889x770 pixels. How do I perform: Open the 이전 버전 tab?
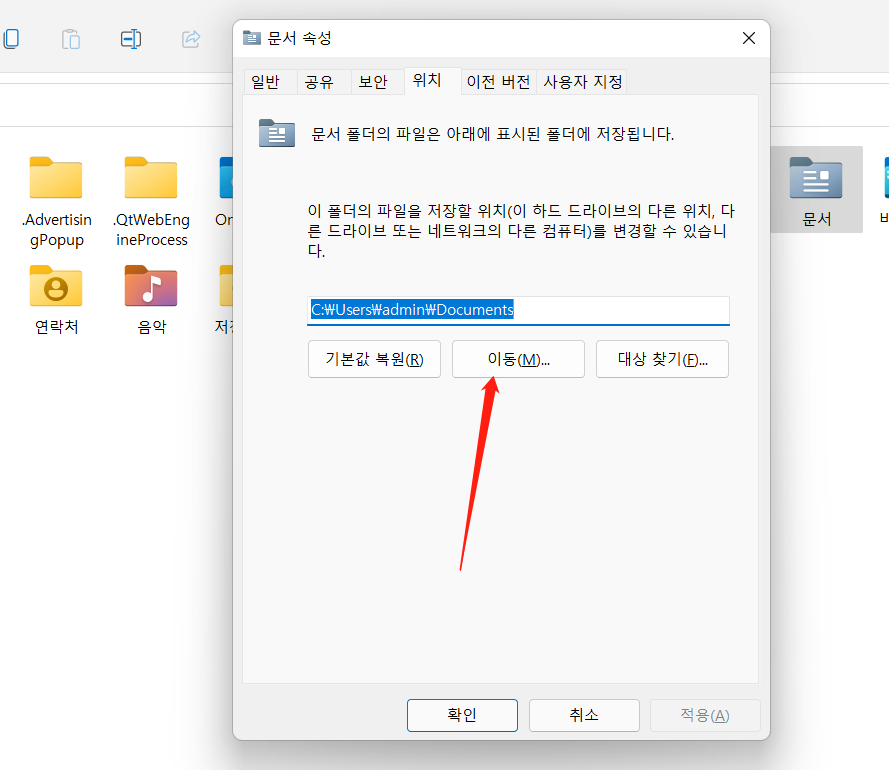coord(497,82)
